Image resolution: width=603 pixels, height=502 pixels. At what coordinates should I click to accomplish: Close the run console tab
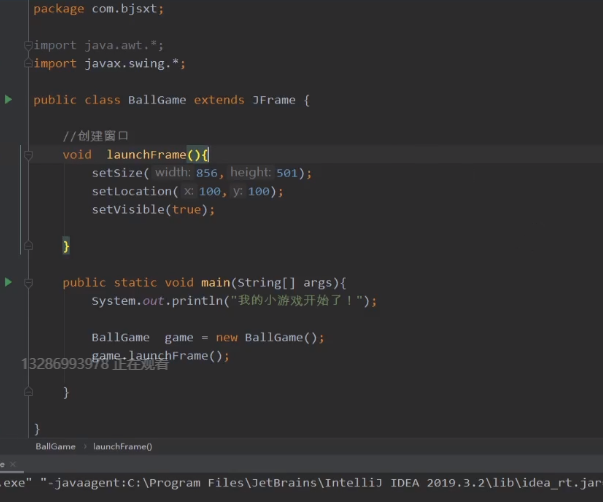[x=13, y=464]
